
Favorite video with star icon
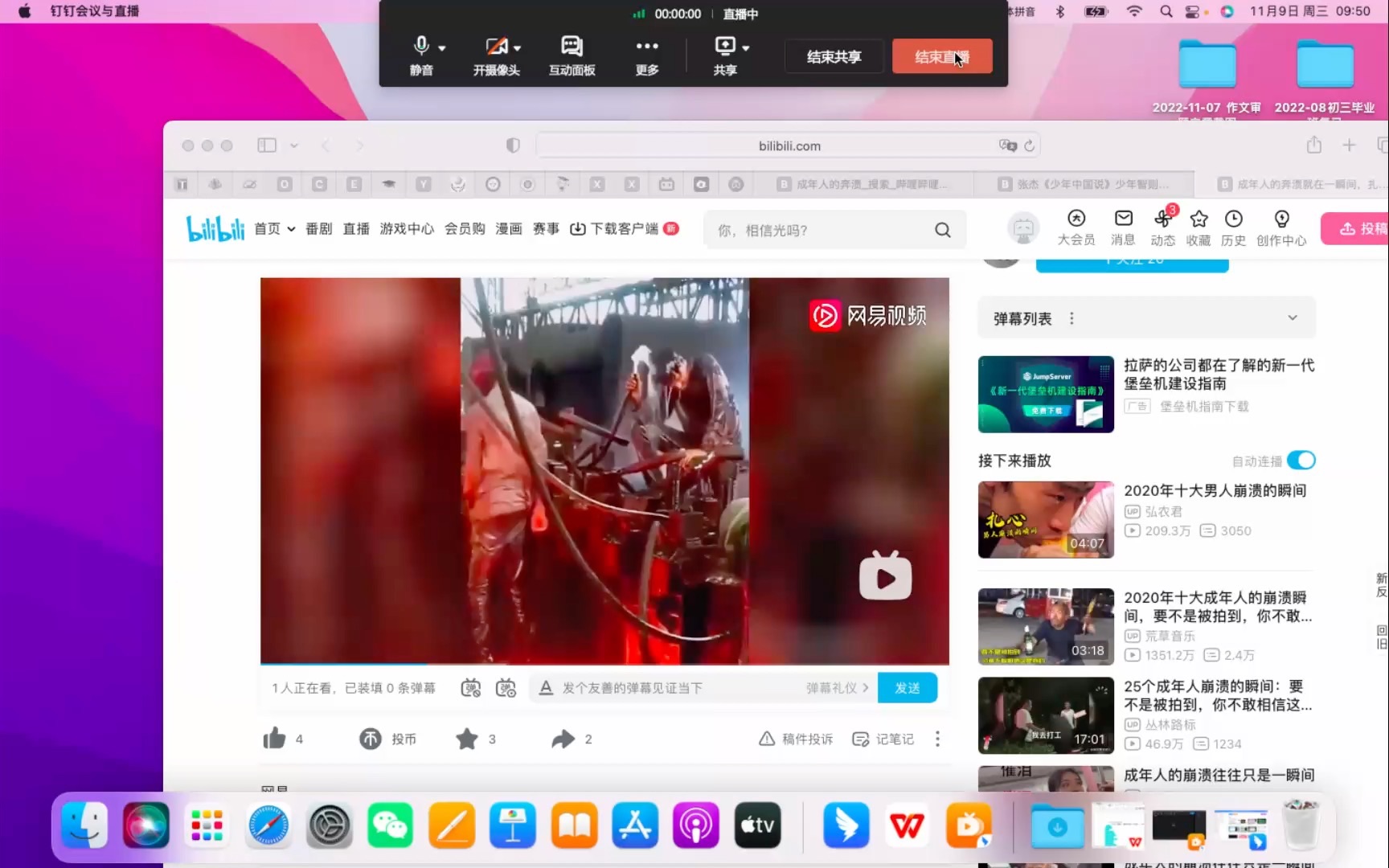point(467,739)
